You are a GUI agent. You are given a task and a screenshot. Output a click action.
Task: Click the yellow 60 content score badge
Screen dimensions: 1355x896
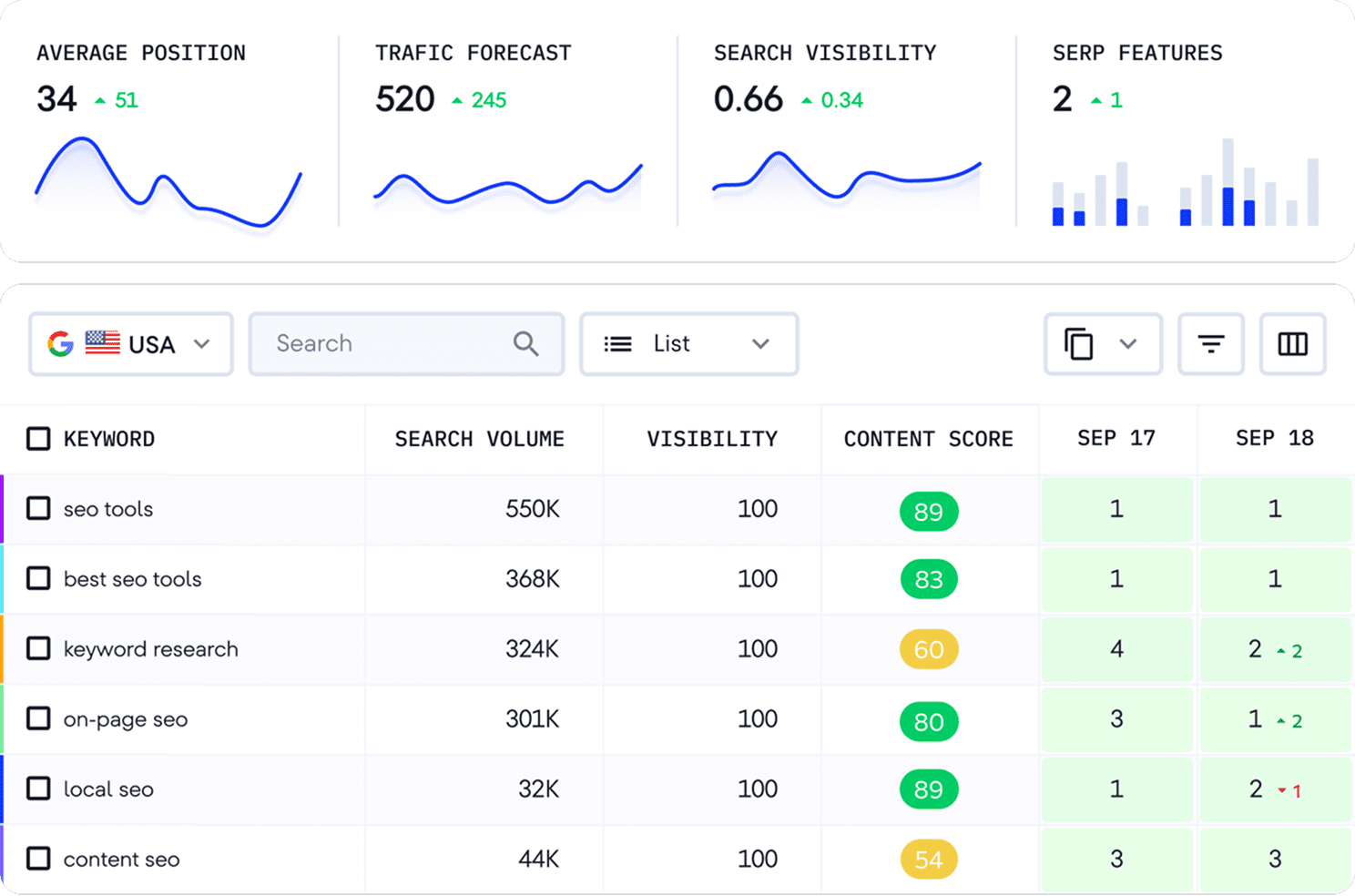click(928, 649)
